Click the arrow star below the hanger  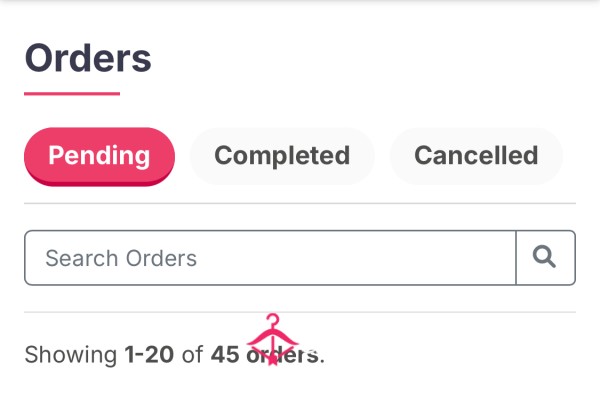point(272,359)
